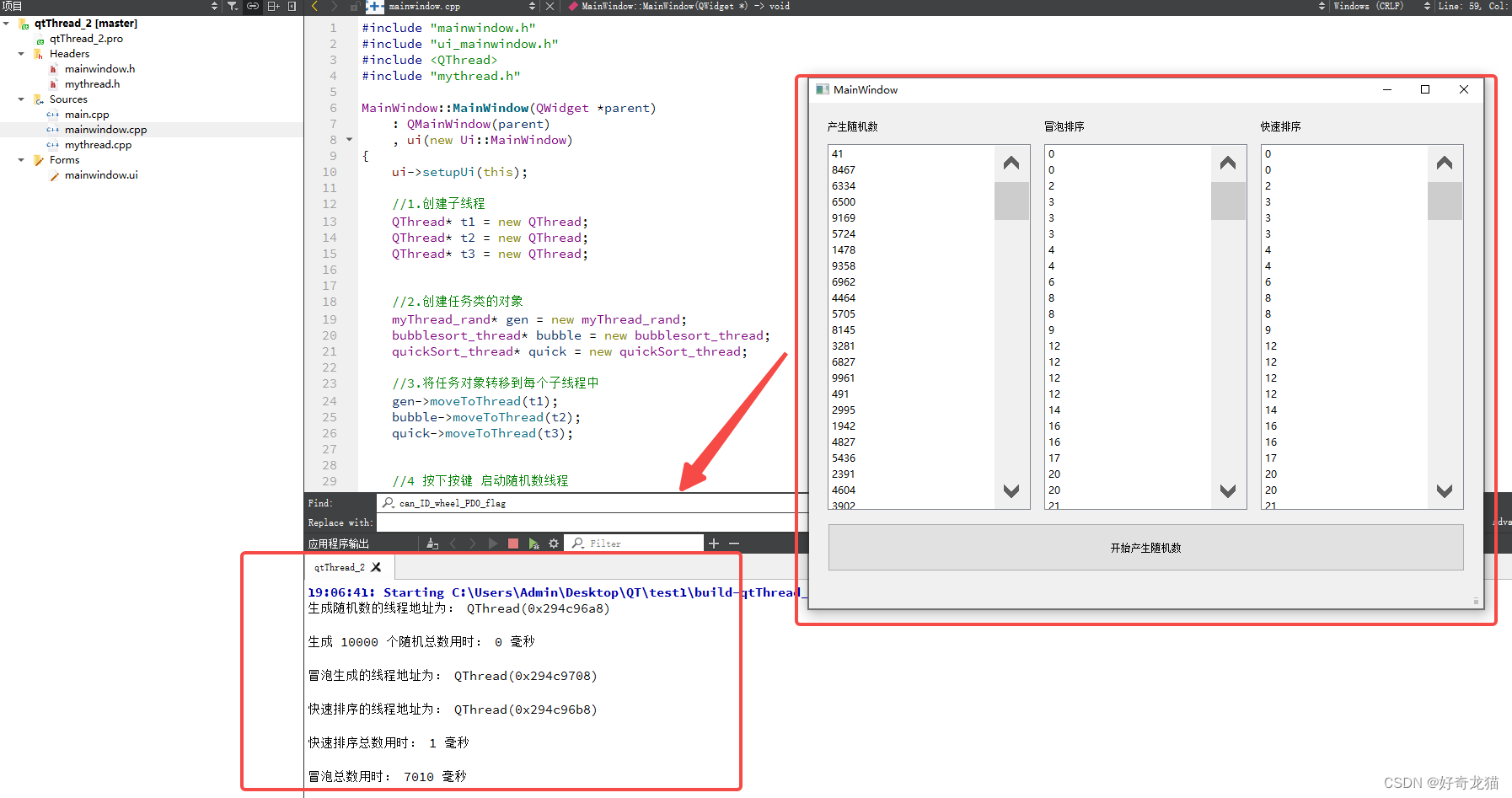The width and height of the screenshot is (1512, 798).
Task: Click 开始产生随机数 button in MainWindow
Action: click(1145, 548)
